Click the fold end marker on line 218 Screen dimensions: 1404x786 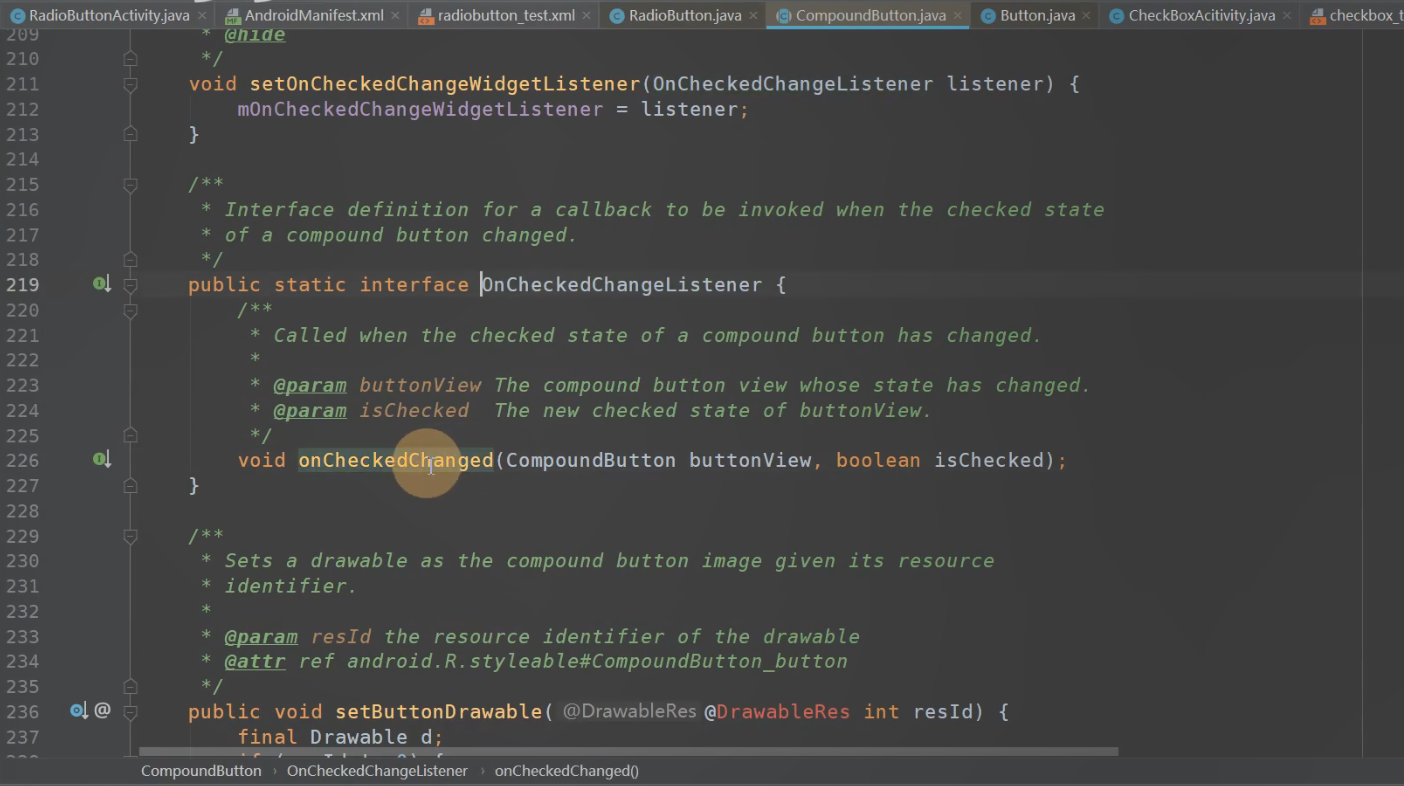(130, 259)
